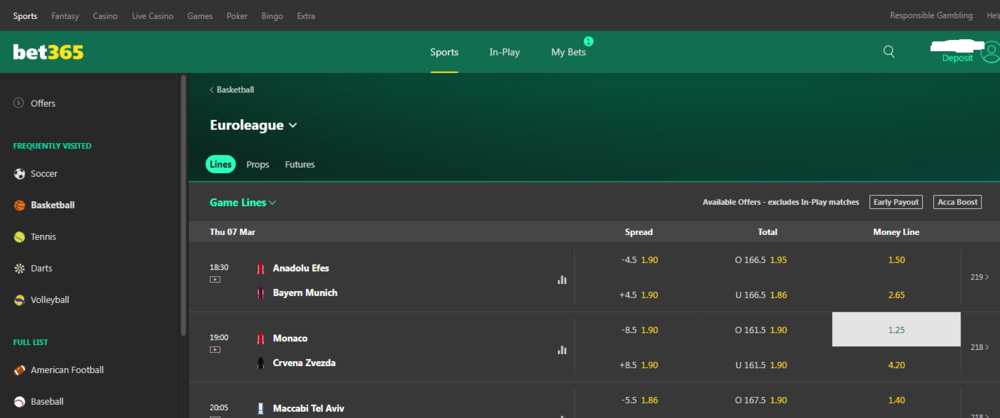The height and width of the screenshot is (418, 1000).
Task: Open stats chart icon for Monaco match
Action: (562, 350)
